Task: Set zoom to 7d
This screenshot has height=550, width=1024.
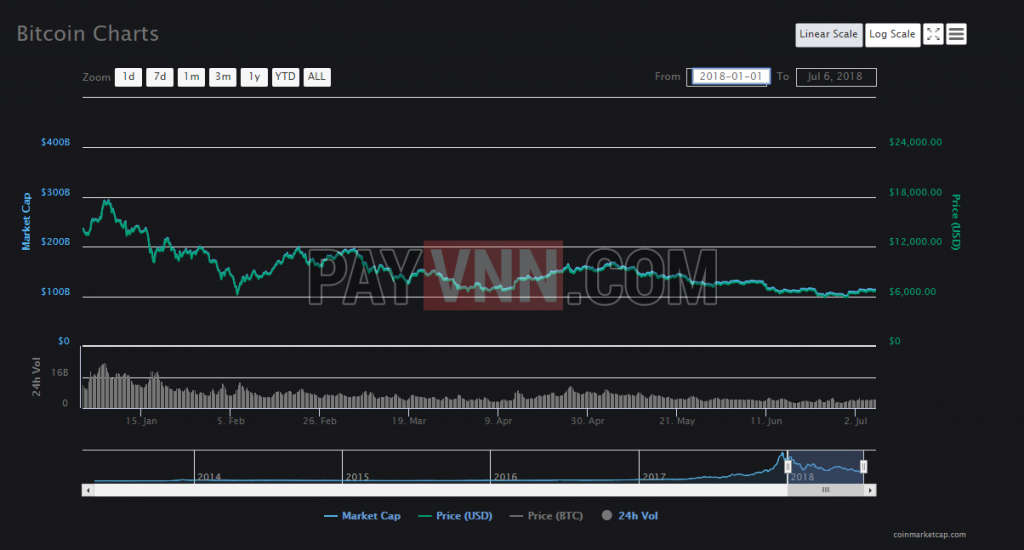Action: coord(160,77)
